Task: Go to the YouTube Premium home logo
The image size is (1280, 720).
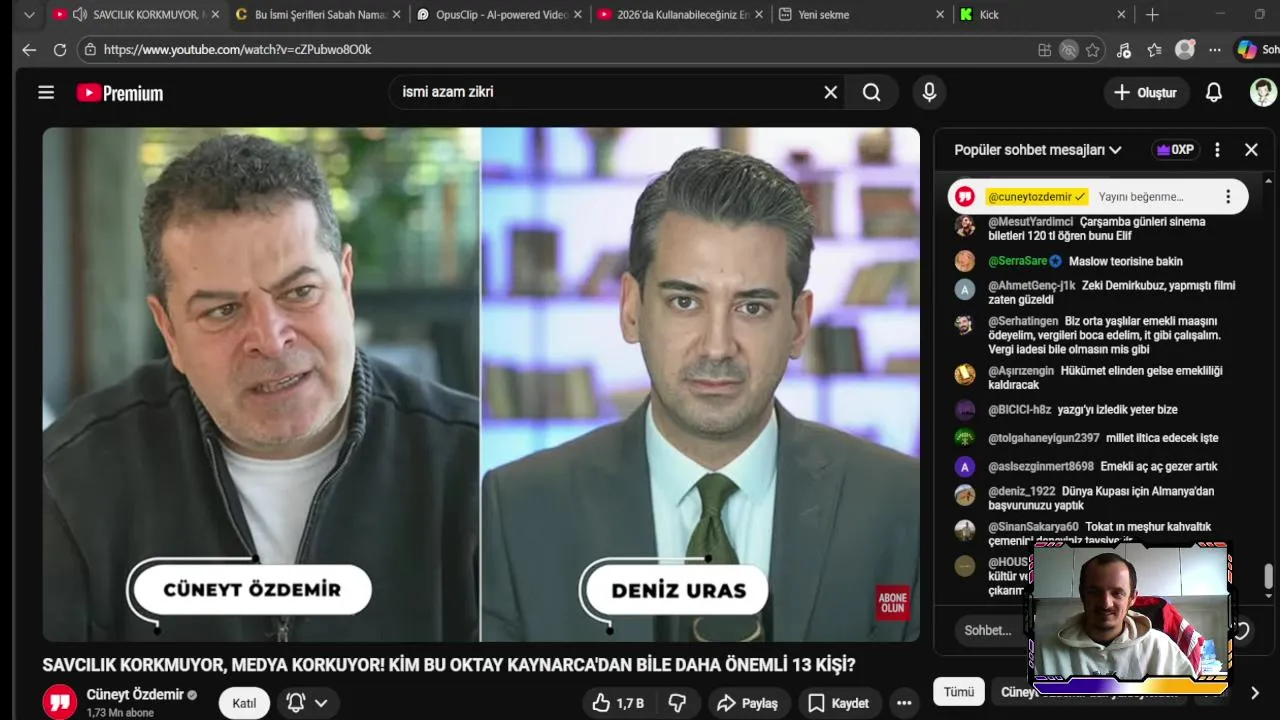Action: click(120, 93)
